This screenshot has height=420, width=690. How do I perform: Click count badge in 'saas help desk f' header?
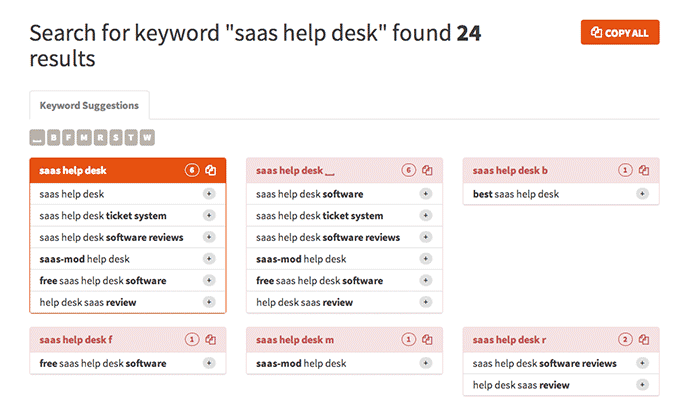point(192,339)
